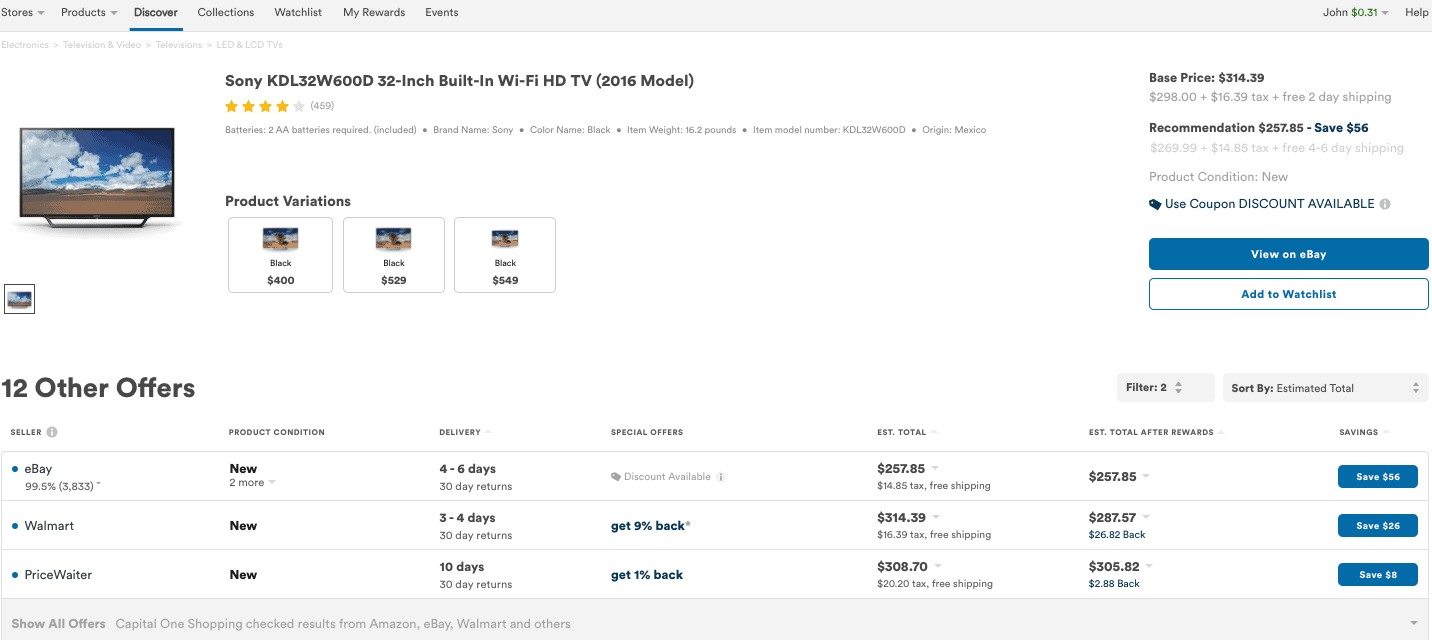The height and width of the screenshot is (640, 1432).
Task: Open the Products menu
Action: [89, 12]
